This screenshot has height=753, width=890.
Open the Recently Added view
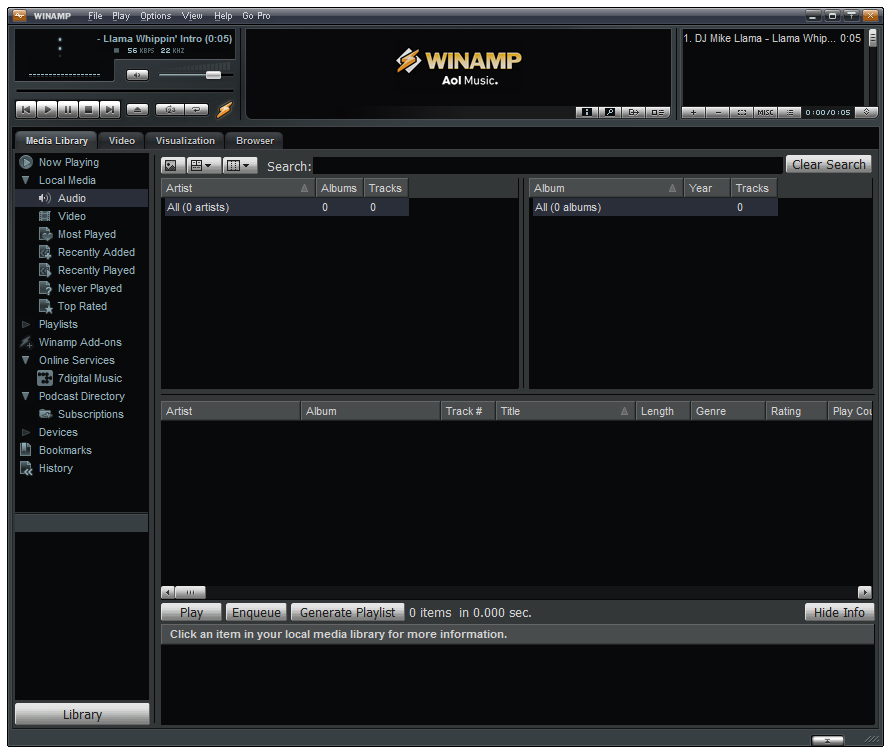(96, 253)
